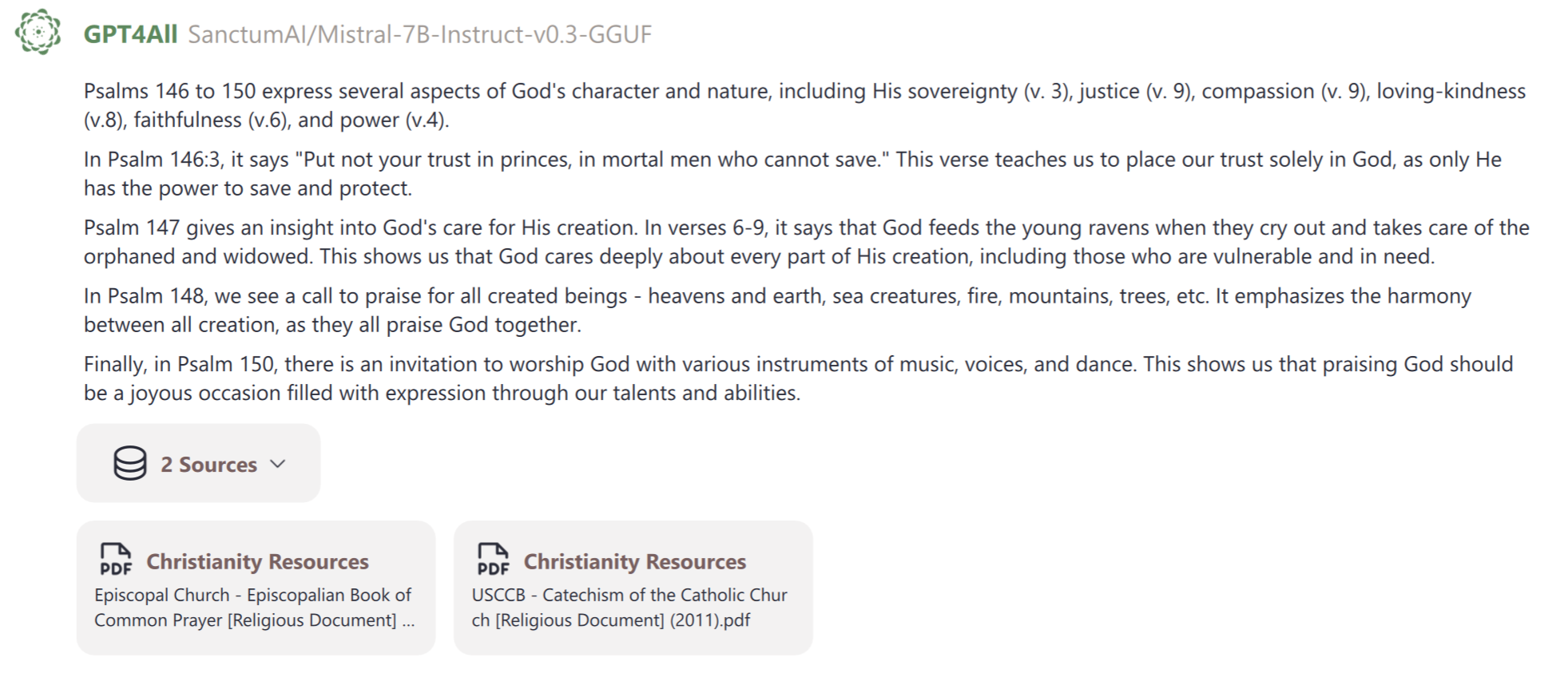Click the Episcopal Church file name text
Image resolution: width=1568 pixels, height=681 pixels.
[255, 608]
